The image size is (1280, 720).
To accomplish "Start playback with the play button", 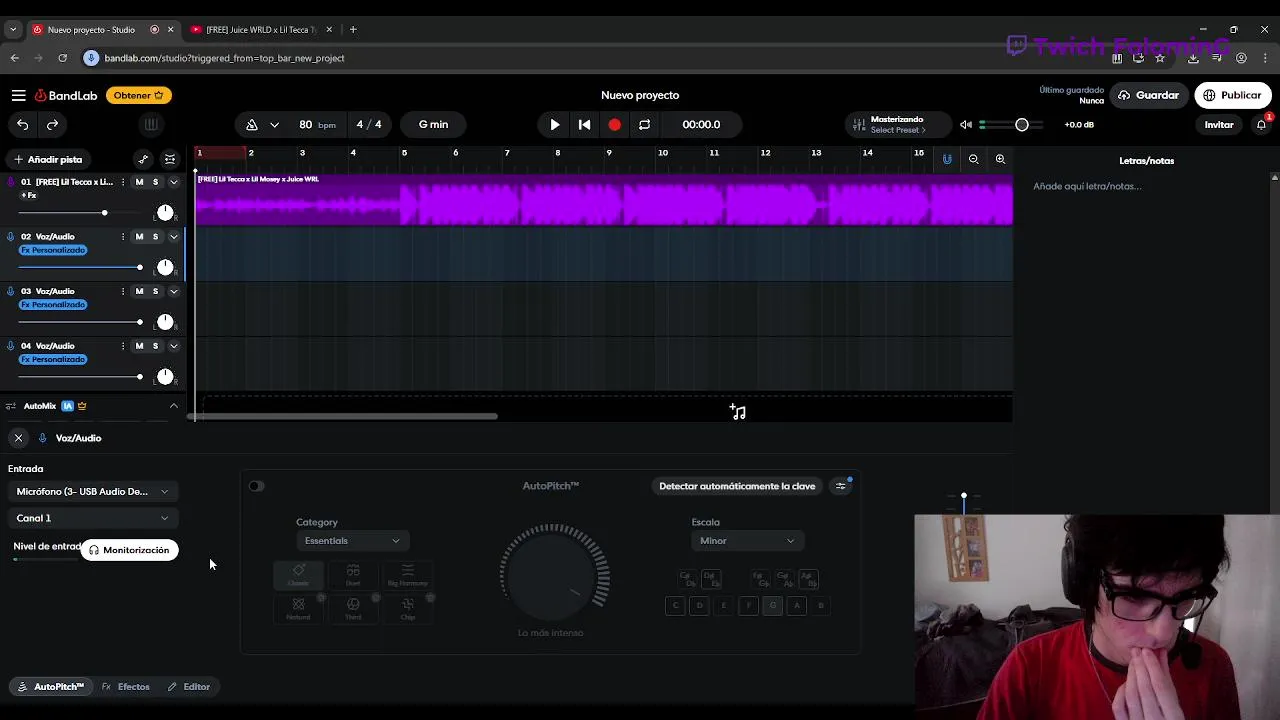I will [x=555, y=125].
